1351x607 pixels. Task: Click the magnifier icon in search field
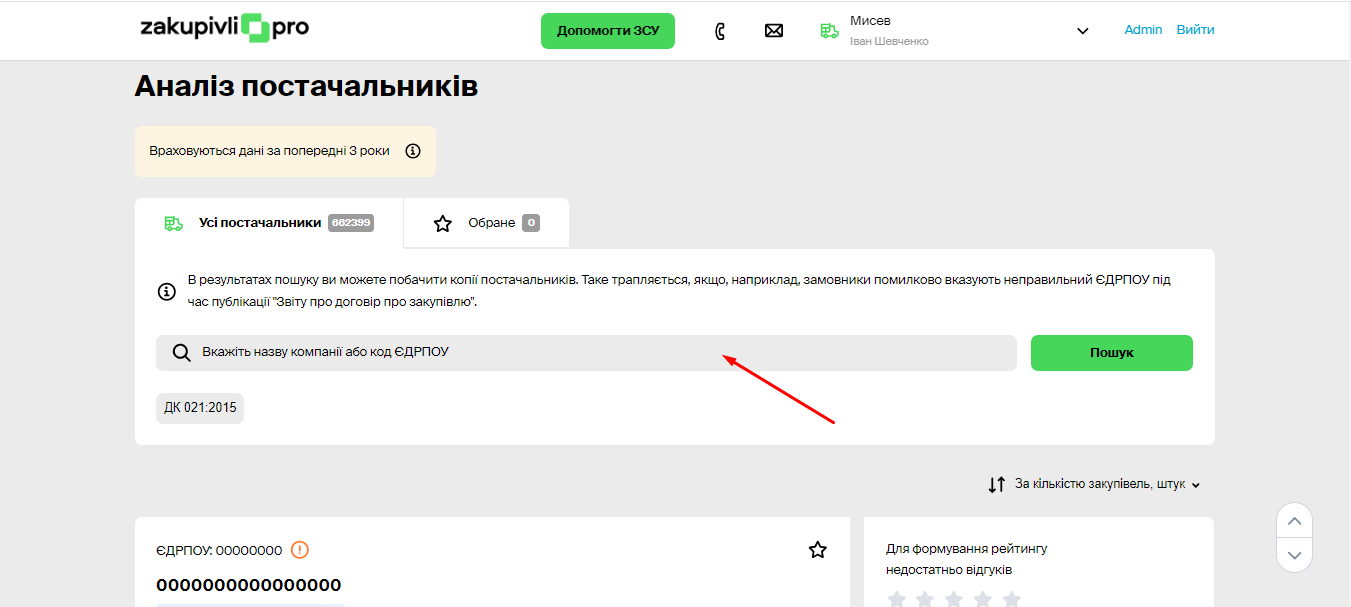click(x=181, y=353)
